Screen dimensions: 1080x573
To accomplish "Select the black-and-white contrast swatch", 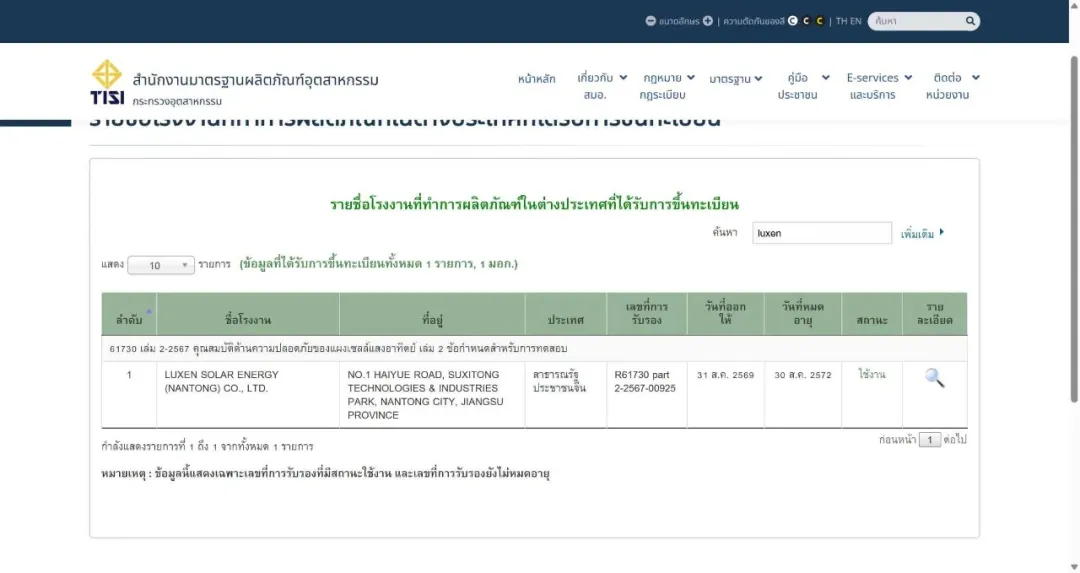I will coord(806,21).
